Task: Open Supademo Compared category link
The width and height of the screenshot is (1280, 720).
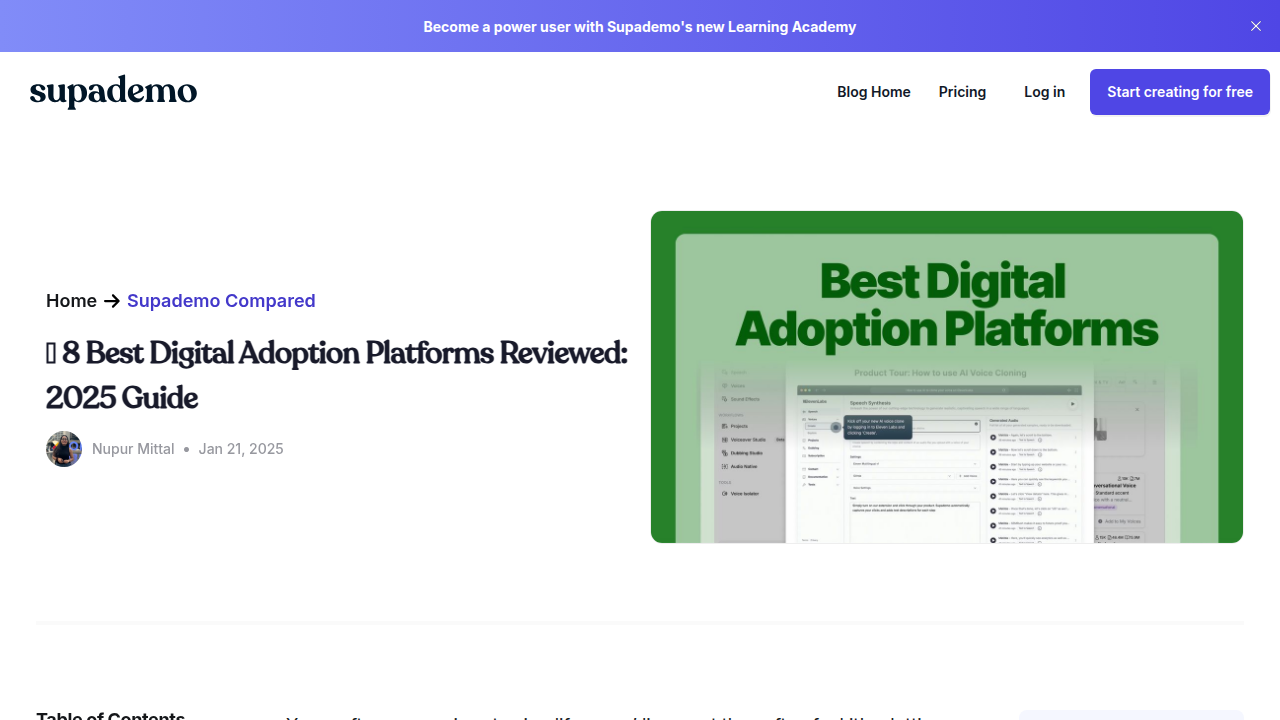Action: pos(221,301)
